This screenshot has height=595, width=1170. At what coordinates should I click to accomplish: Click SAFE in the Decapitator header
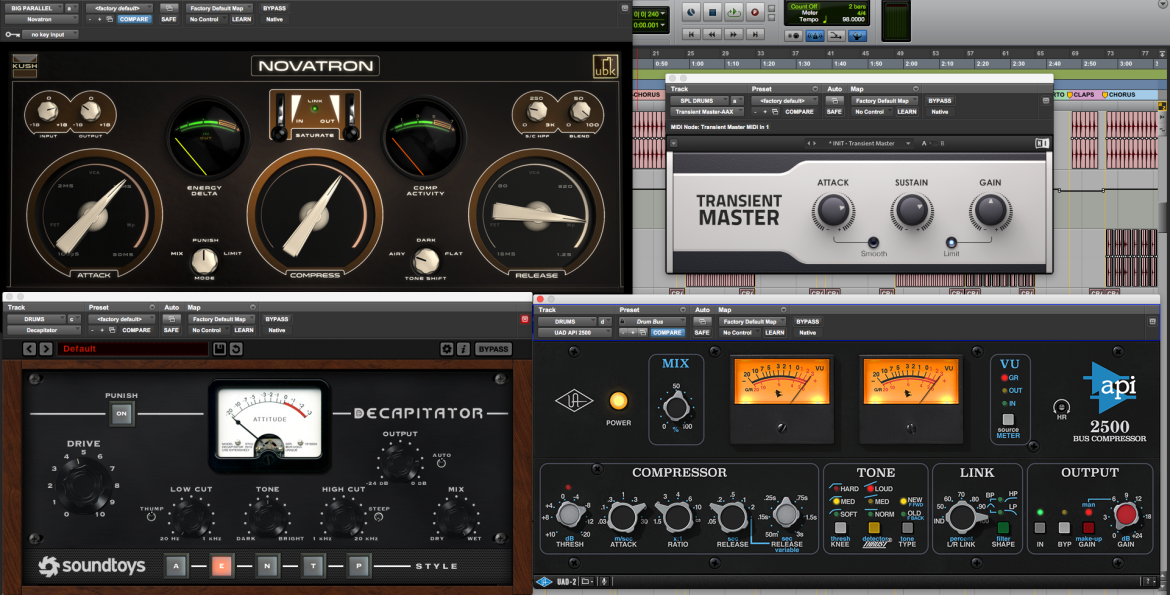pyautogui.click(x=171, y=330)
